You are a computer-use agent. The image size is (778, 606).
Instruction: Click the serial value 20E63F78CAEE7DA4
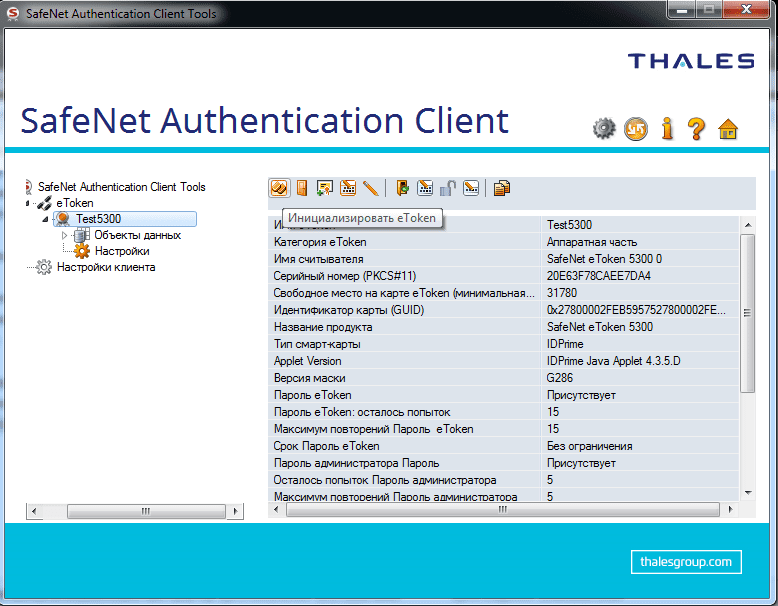[599, 276]
